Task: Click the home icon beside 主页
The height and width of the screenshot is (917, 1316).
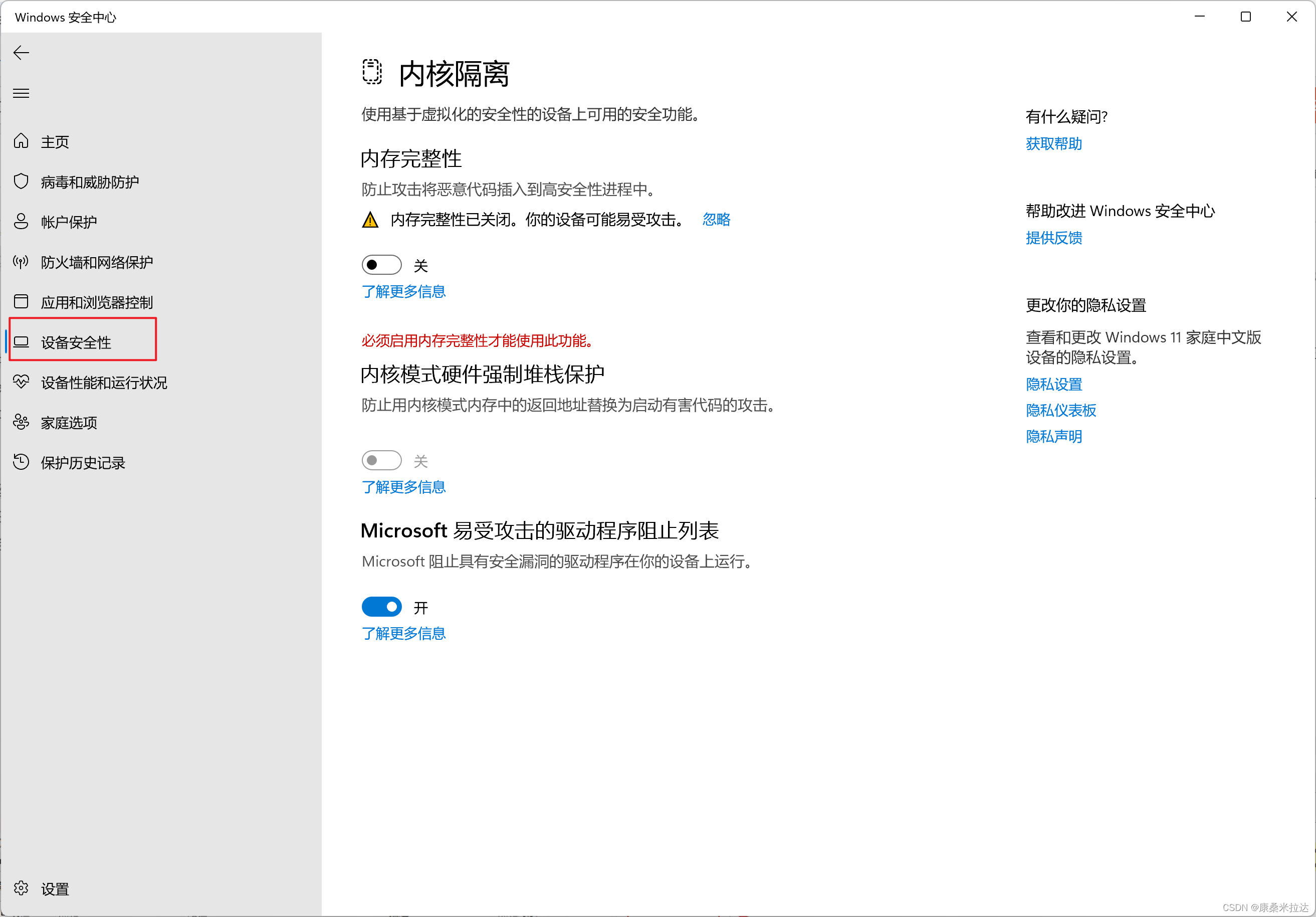Action: click(x=21, y=141)
